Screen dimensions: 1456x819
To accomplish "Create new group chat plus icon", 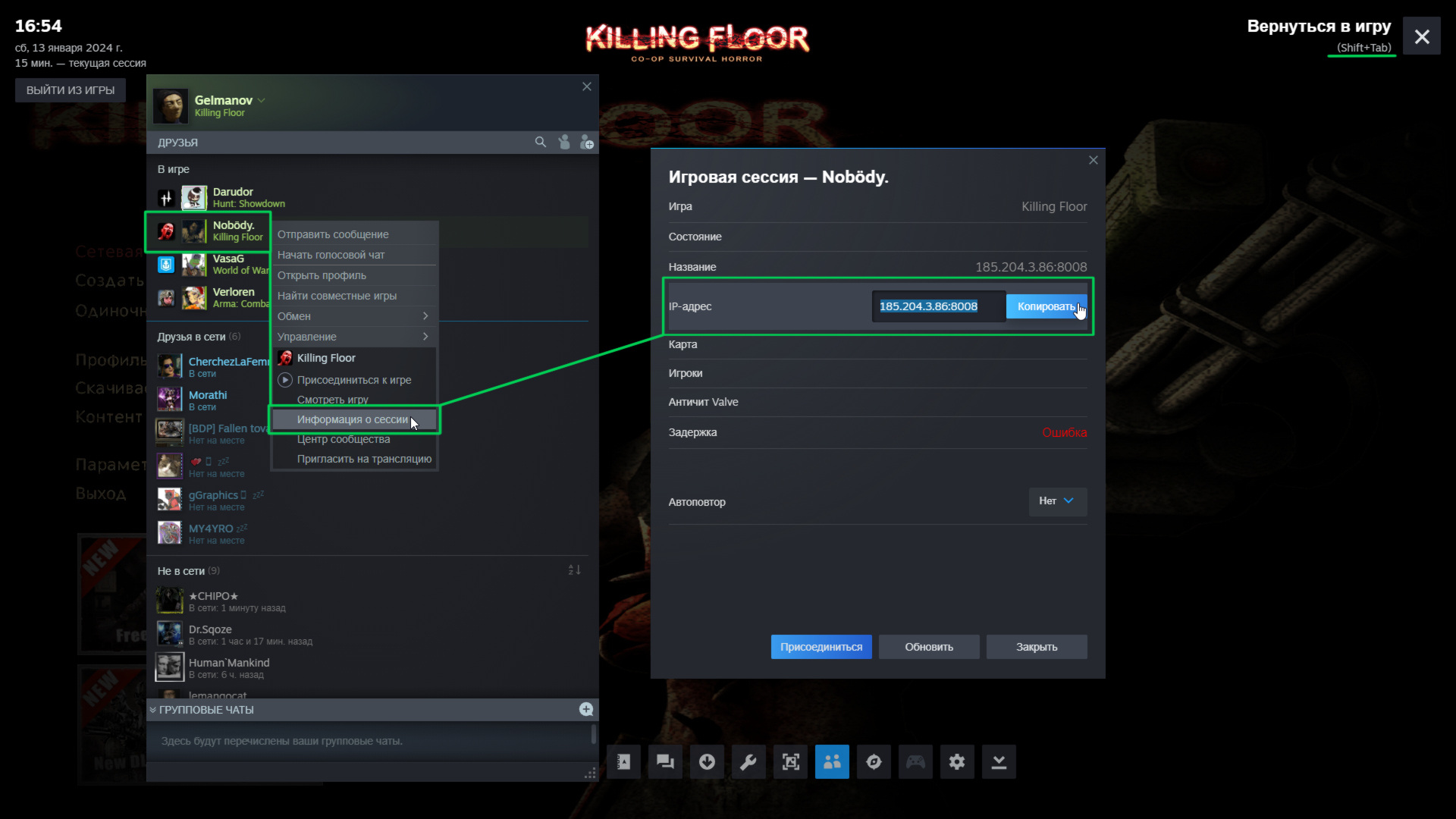I will tap(586, 709).
